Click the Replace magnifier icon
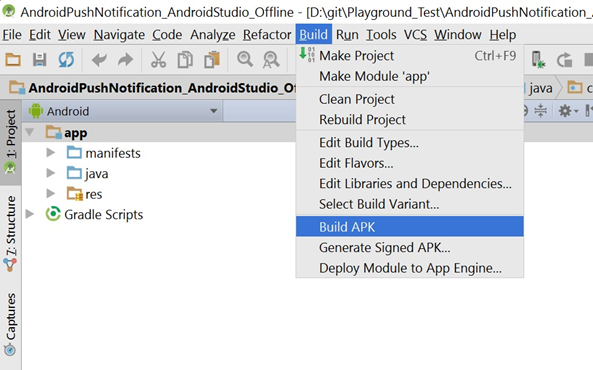This screenshot has height=370, width=593. (271, 60)
